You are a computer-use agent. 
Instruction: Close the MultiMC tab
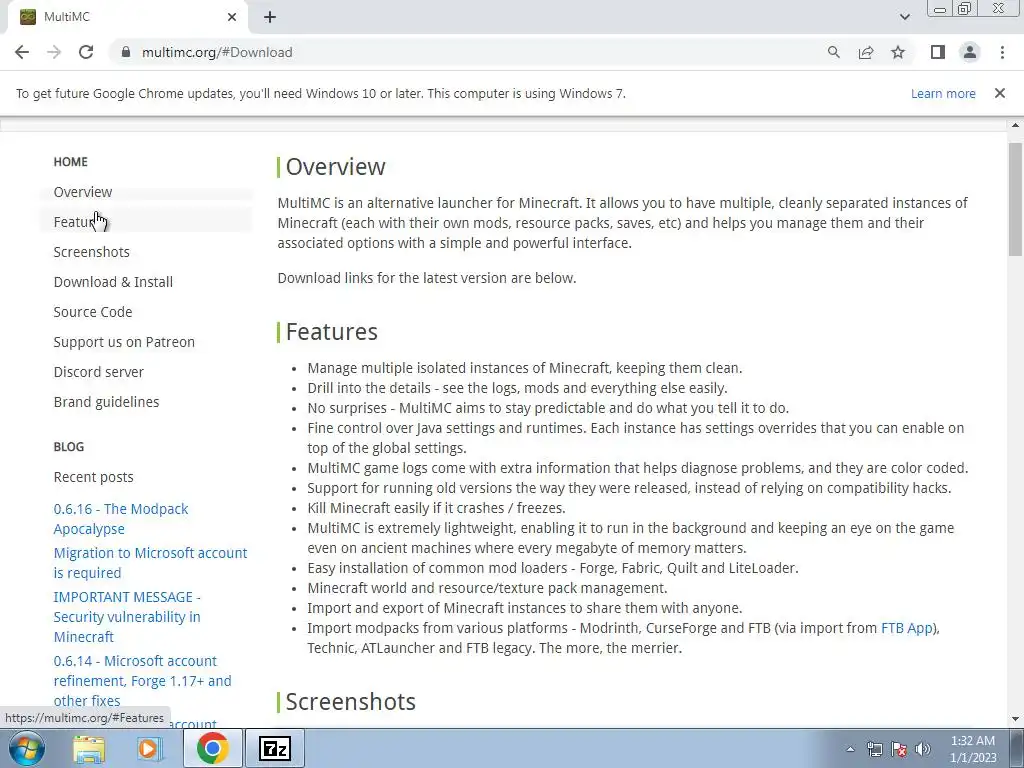(232, 17)
